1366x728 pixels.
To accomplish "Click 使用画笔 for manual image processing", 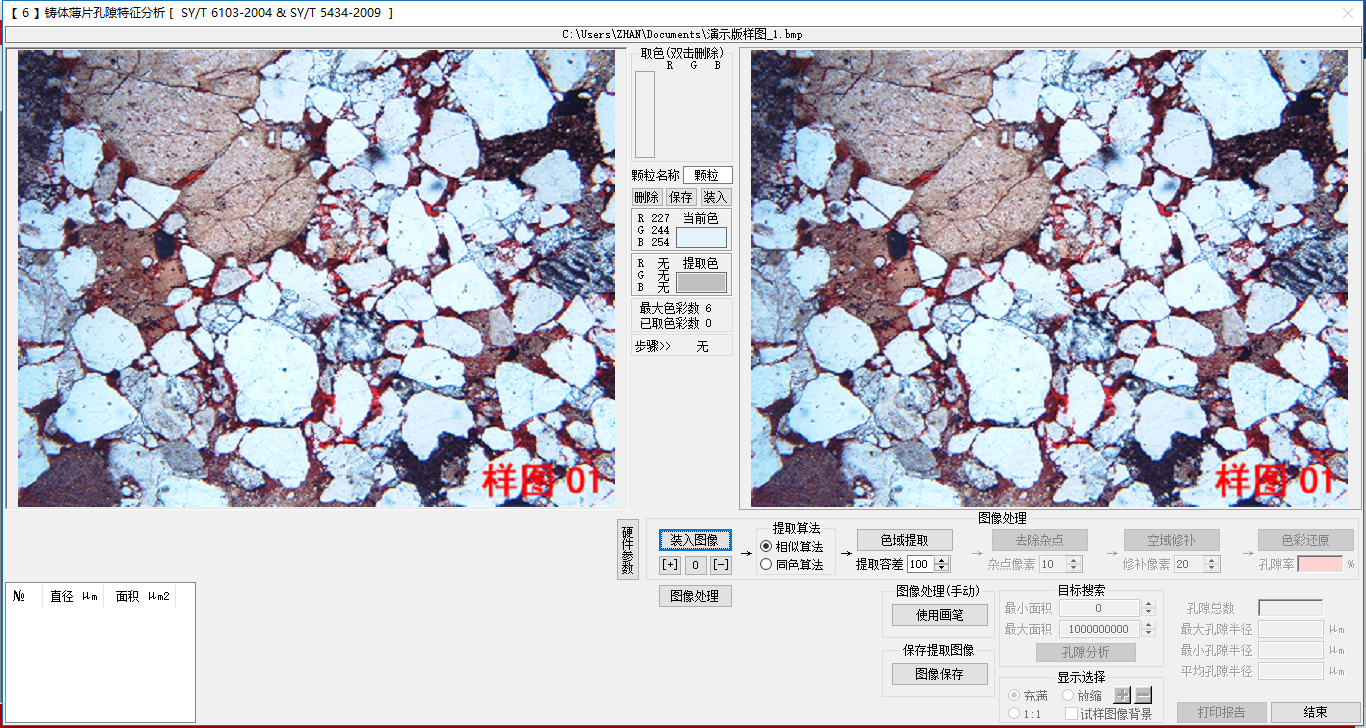I will tap(940, 615).
